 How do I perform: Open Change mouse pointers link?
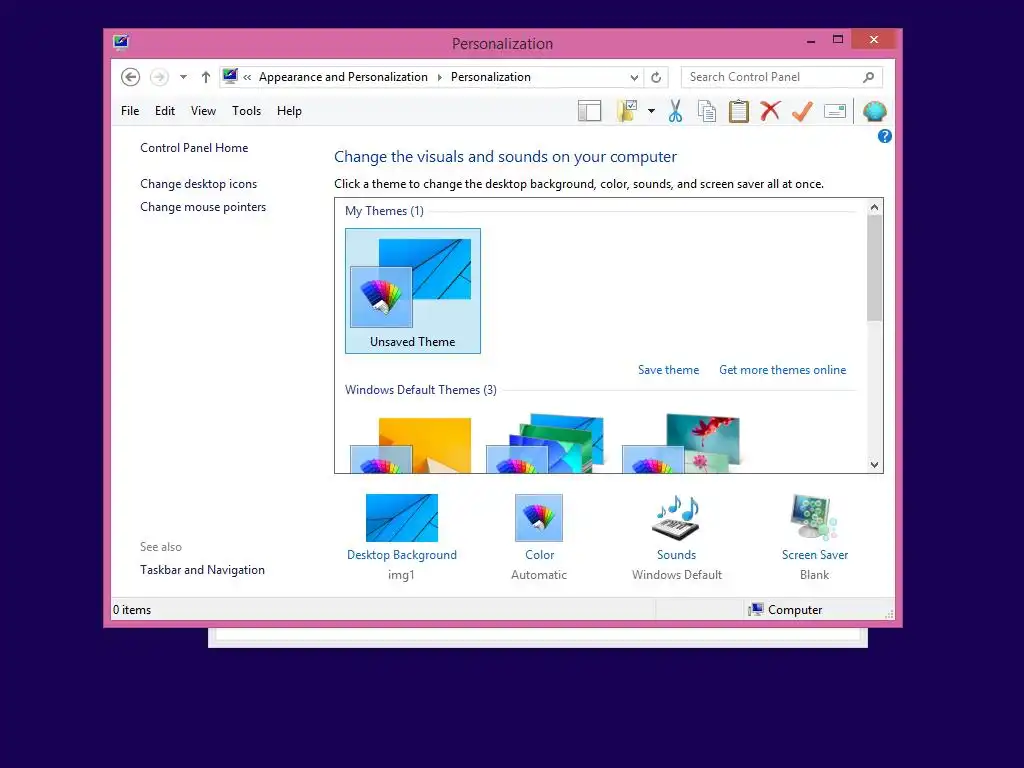pyautogui.click(x=203, y=207)
